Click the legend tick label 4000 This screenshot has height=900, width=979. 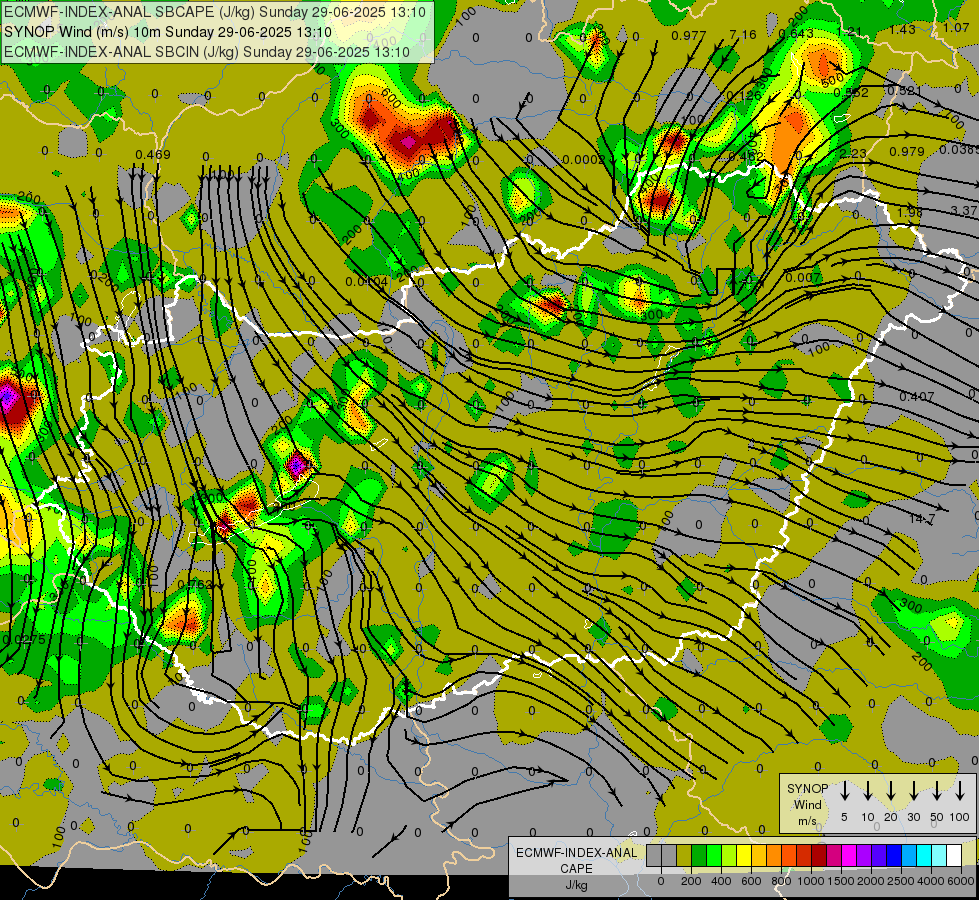(x=931, y=881)
